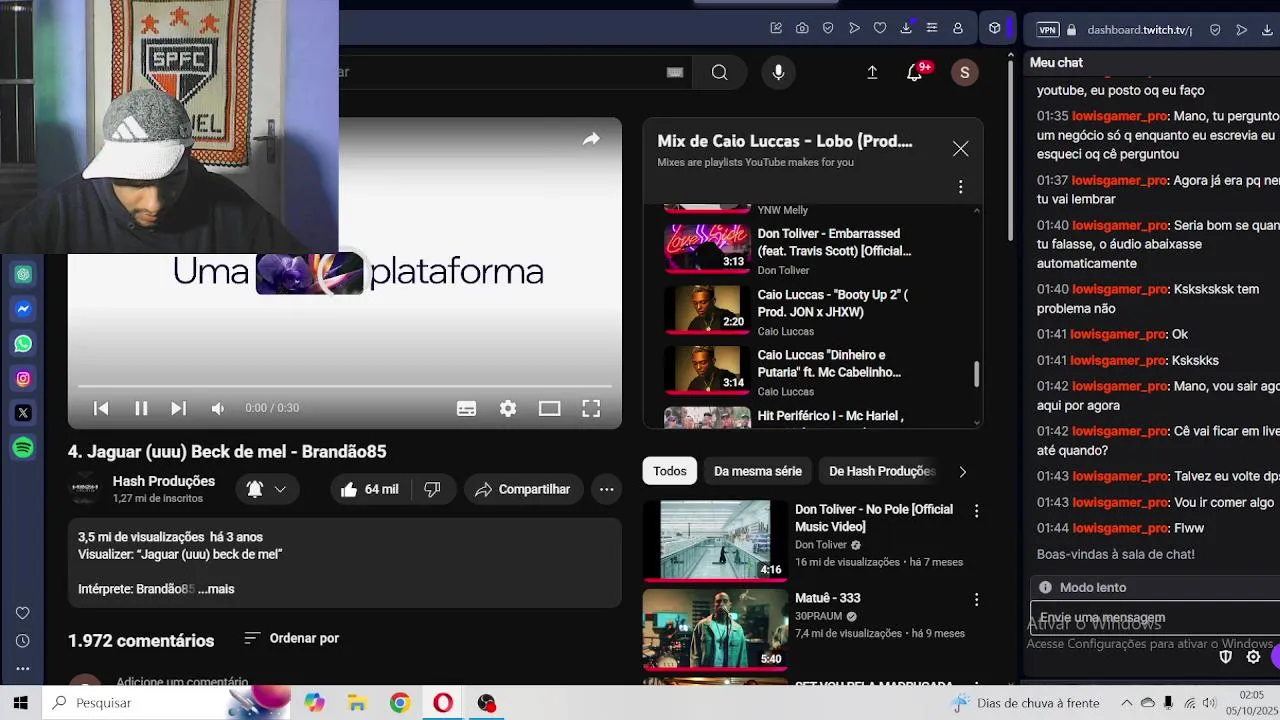Open Instagram in the Opera sidebar
Screen dimensions: 1280x720
pyautogui.click(x=23, y=379)
